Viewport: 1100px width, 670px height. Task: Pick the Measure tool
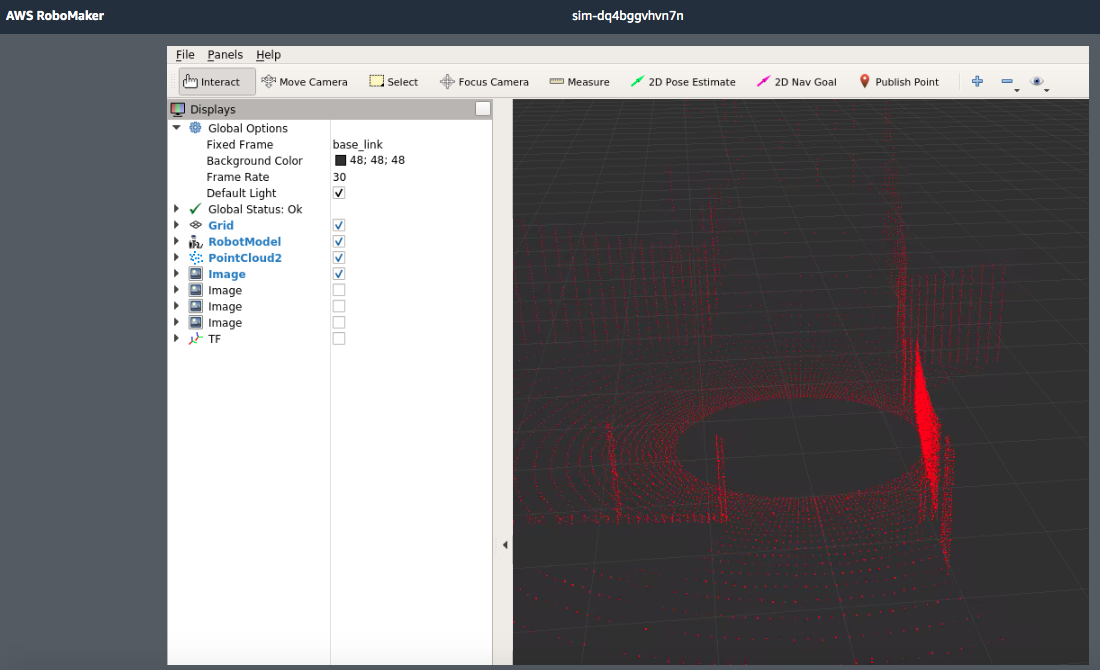[x=579, y=82]
